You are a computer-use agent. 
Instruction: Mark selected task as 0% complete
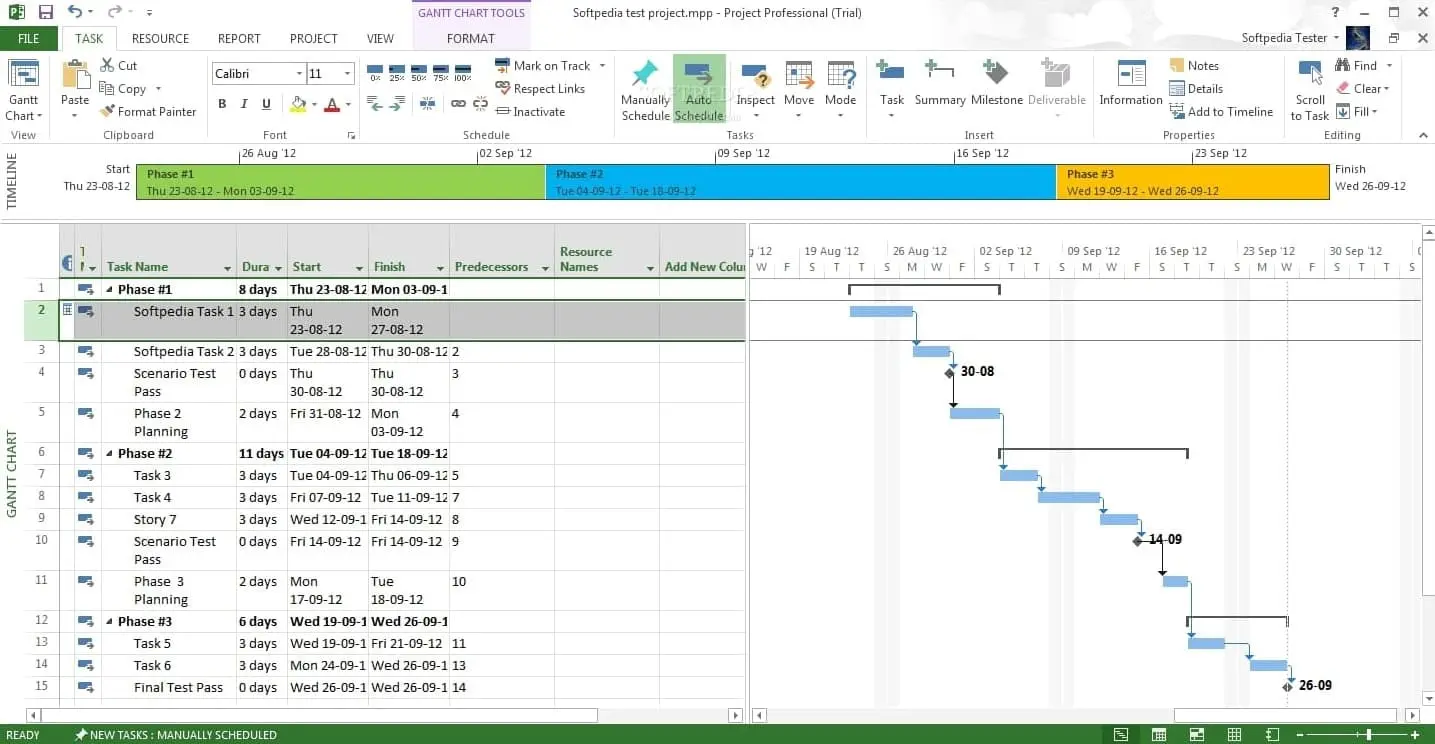coord(375,73)
